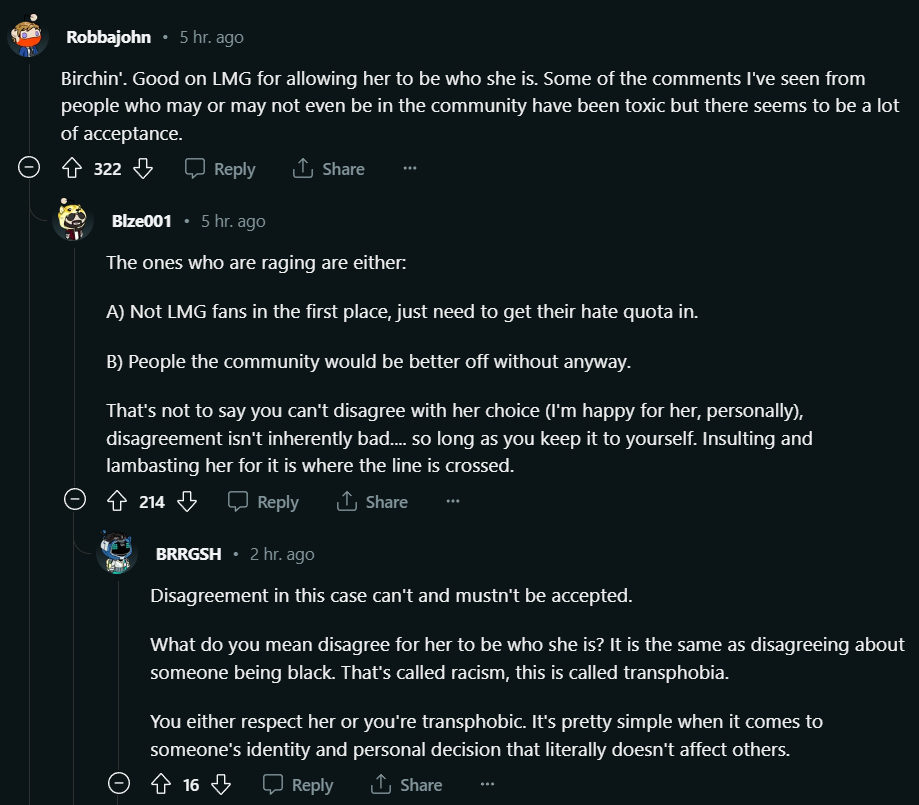Collapse BRRGSH's comment thread

click(x=119, y=783)
